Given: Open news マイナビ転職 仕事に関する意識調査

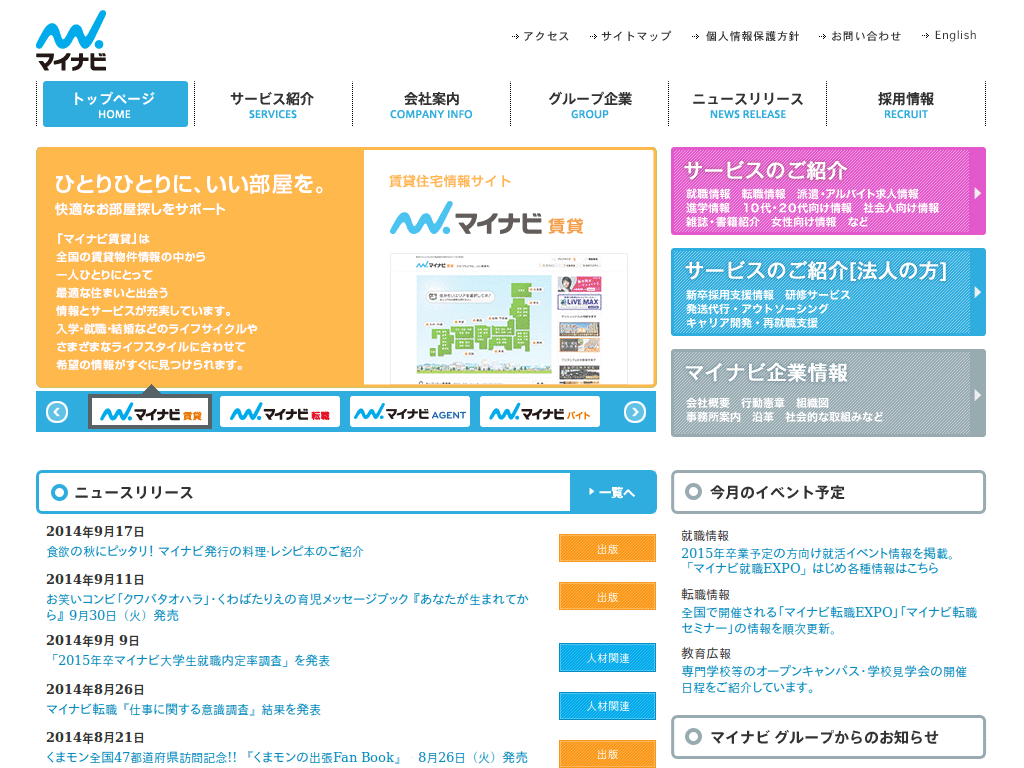Looking at the screenshot, I should (184, 709).
